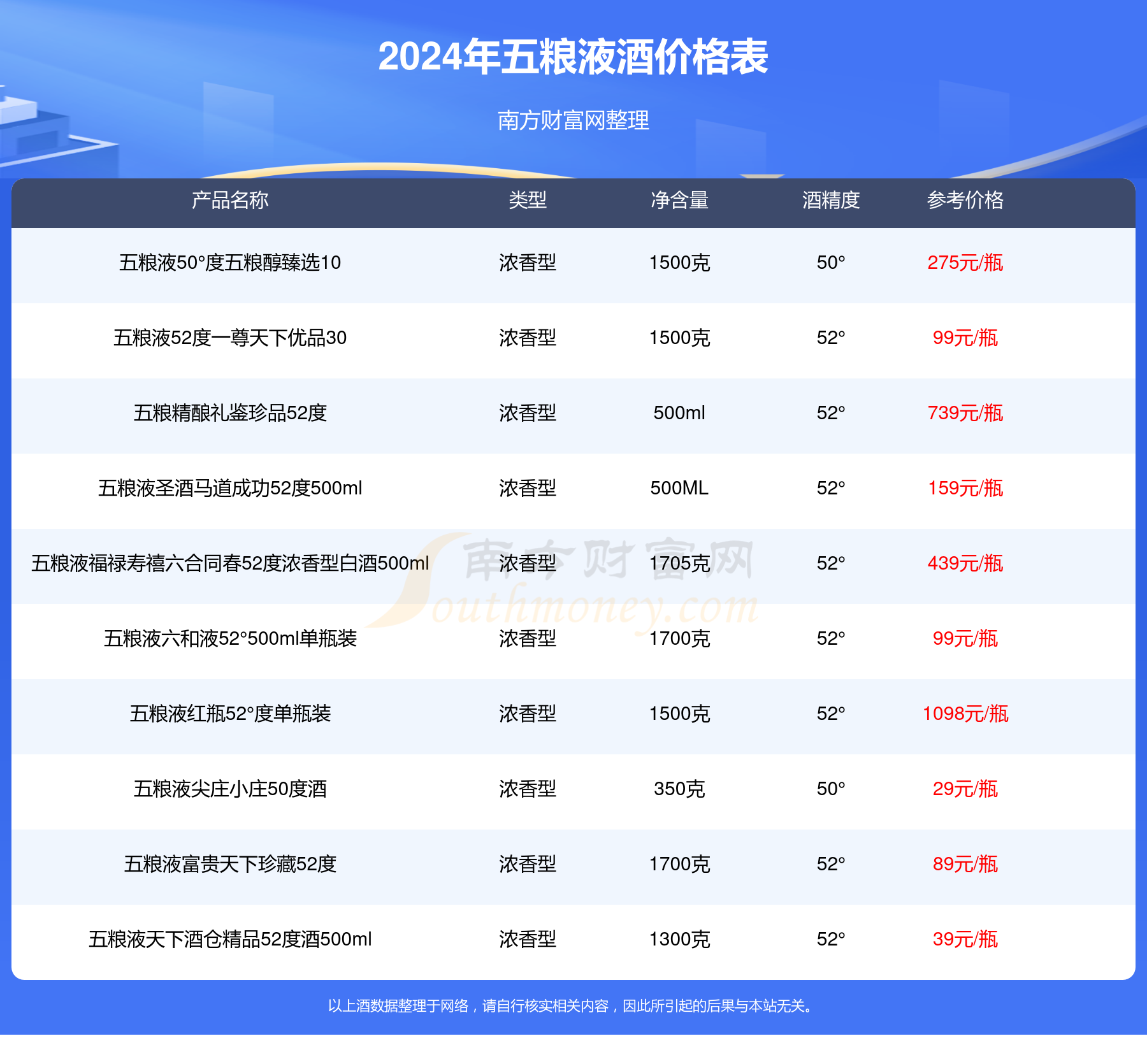The width and height of the screenshot is (1147, 1064).
Task: Click 52° in 天下酒仓精品 row
Action: pos(831,939)
